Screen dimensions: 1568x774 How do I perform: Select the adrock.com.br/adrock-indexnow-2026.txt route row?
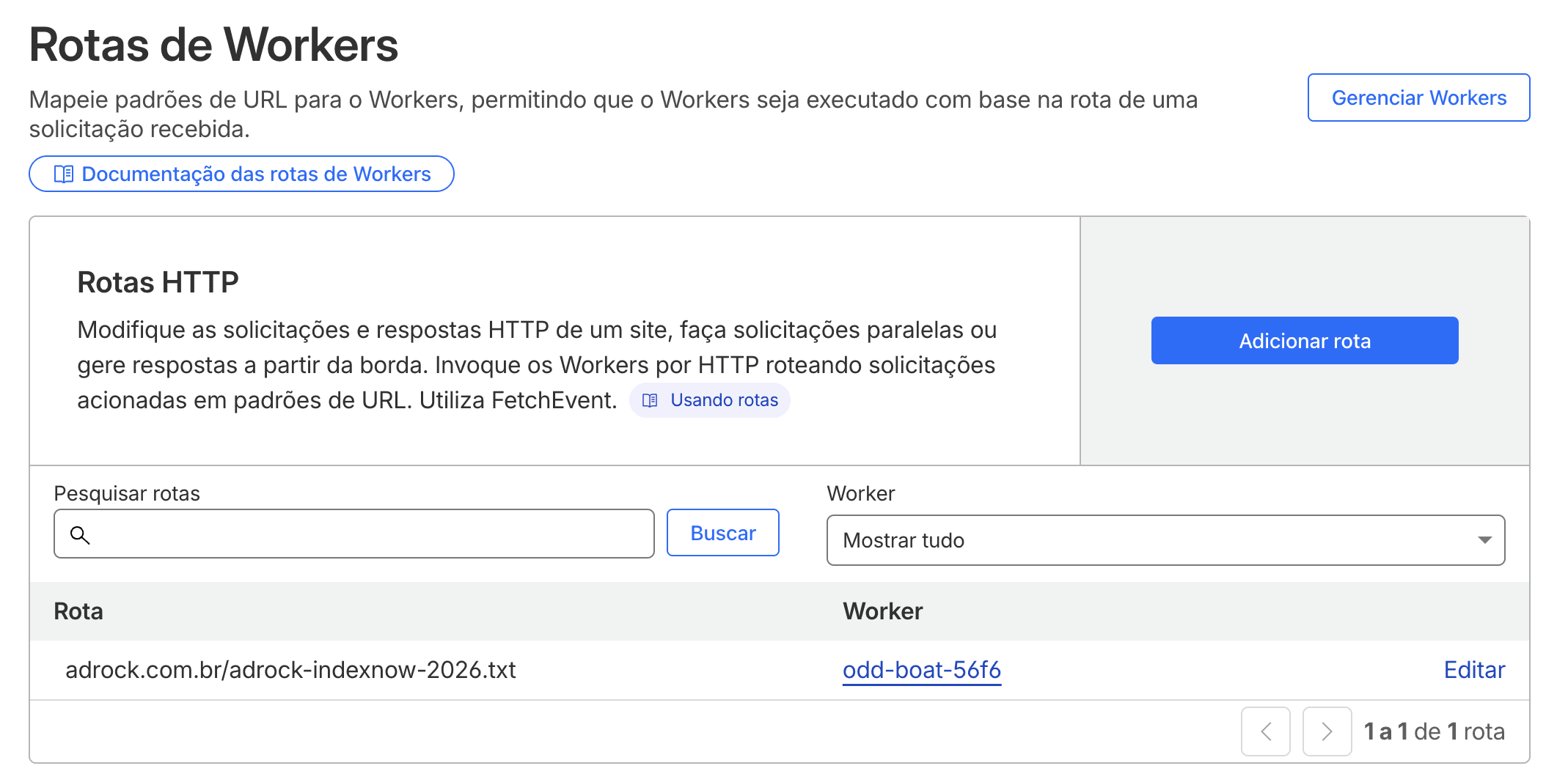pyautogui.click(x=290, y=669)
